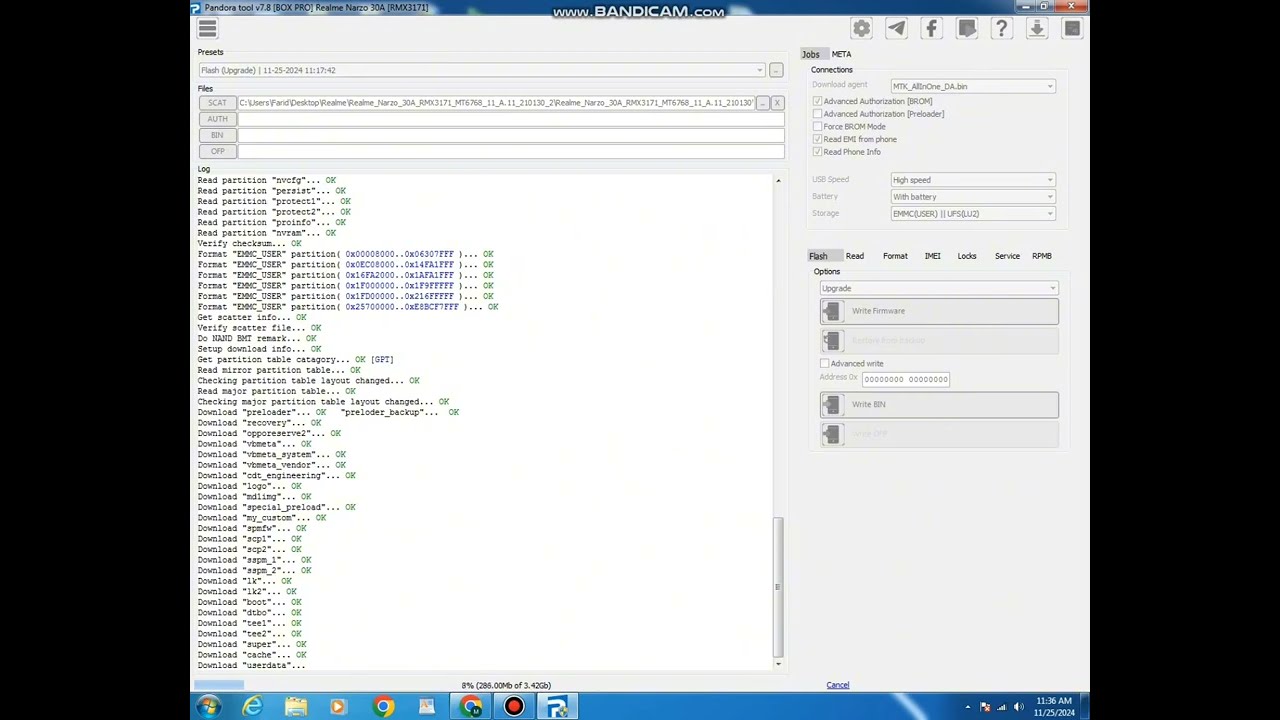This screenshot has height=720, width=1280.
Task: Open help via question mark icon
Action: [x=1001, y=29]
